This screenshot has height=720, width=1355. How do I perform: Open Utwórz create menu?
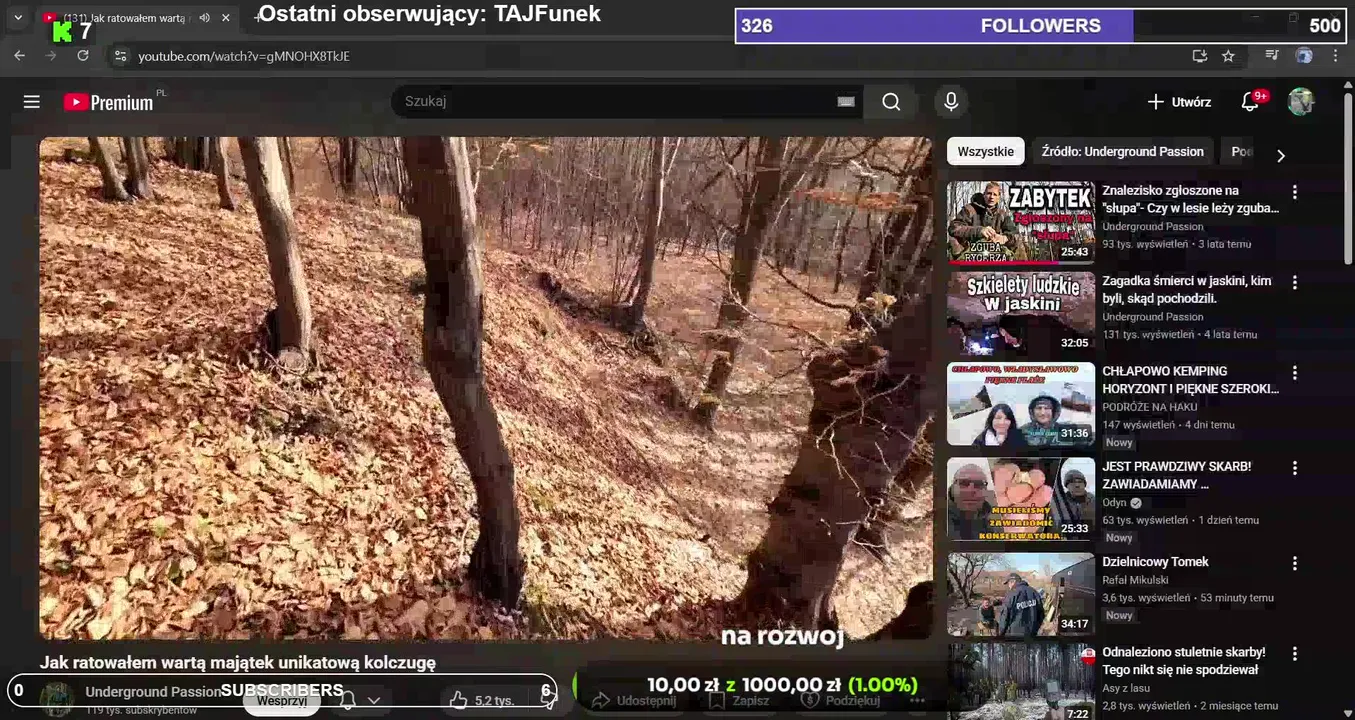pos(1179,102)
